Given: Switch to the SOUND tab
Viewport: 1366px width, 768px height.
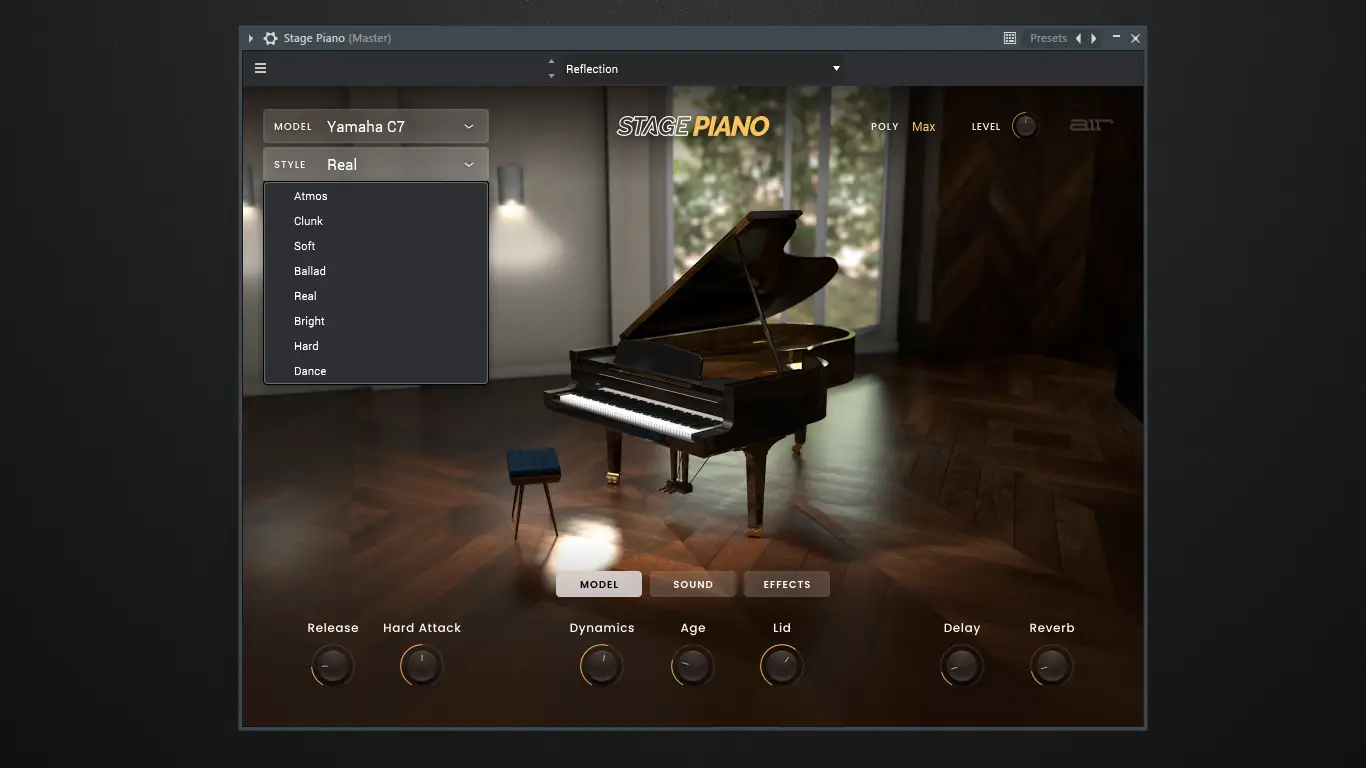Looking at the screenshot, I should 692,584.
